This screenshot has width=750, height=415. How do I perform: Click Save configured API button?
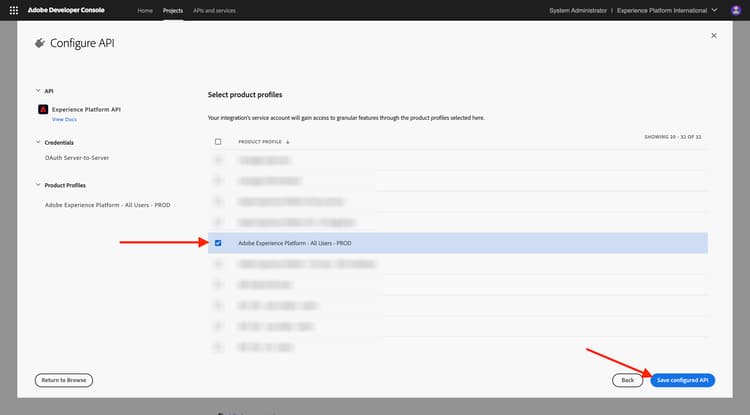pos(683,380)
